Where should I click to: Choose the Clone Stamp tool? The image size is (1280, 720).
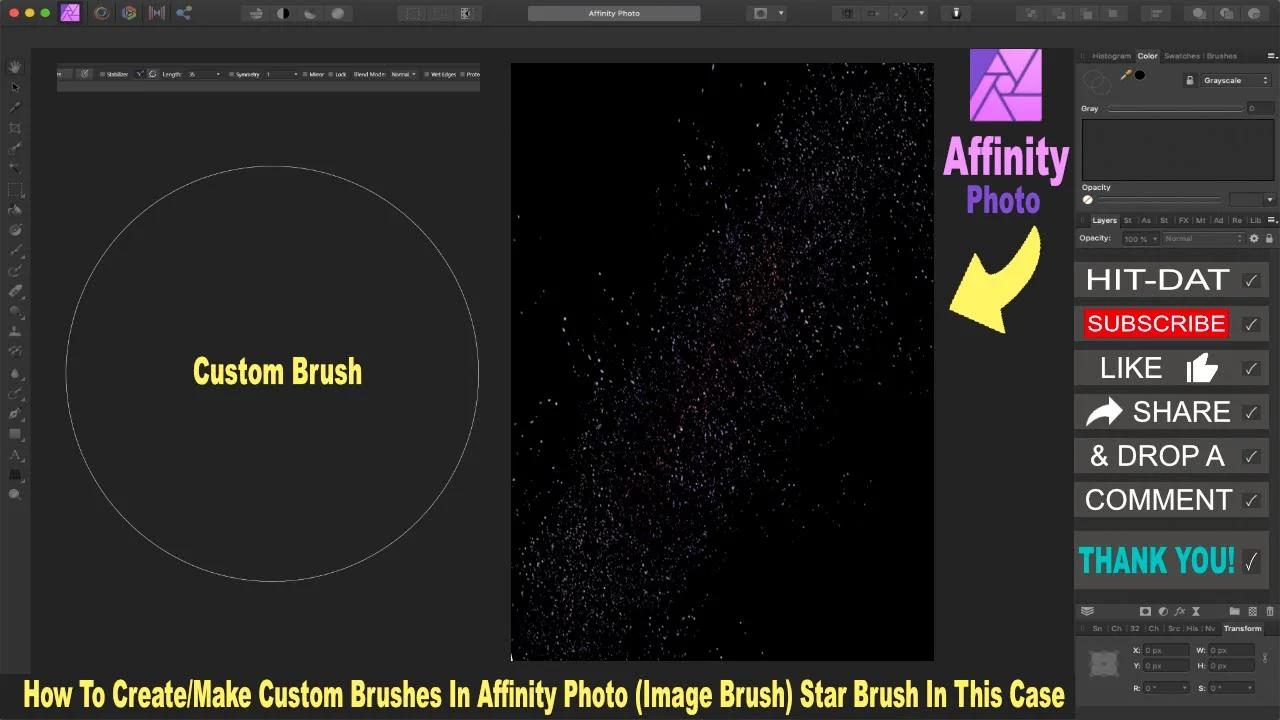[15, 332]
